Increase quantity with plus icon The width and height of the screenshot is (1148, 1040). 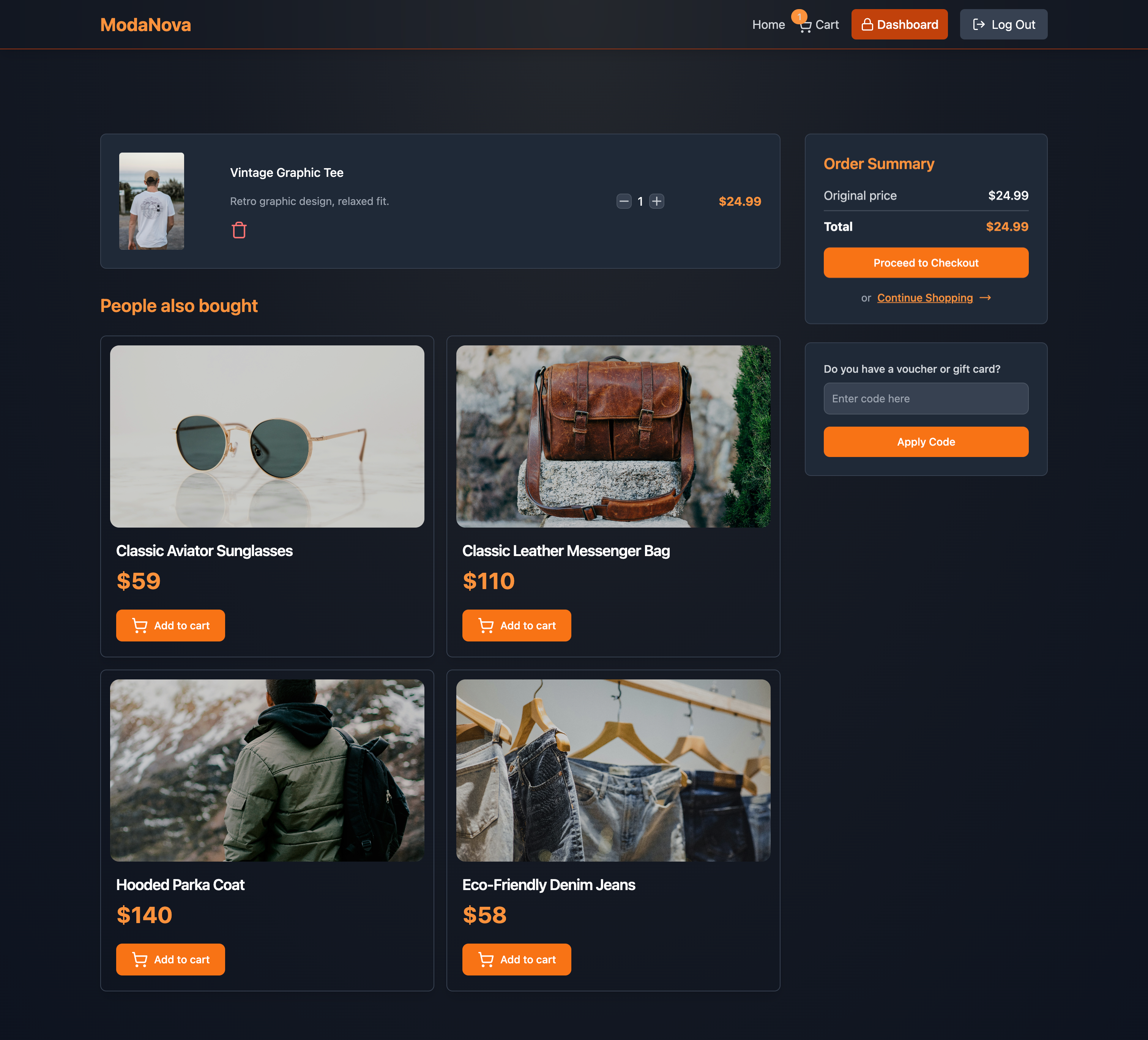[657, 202]
